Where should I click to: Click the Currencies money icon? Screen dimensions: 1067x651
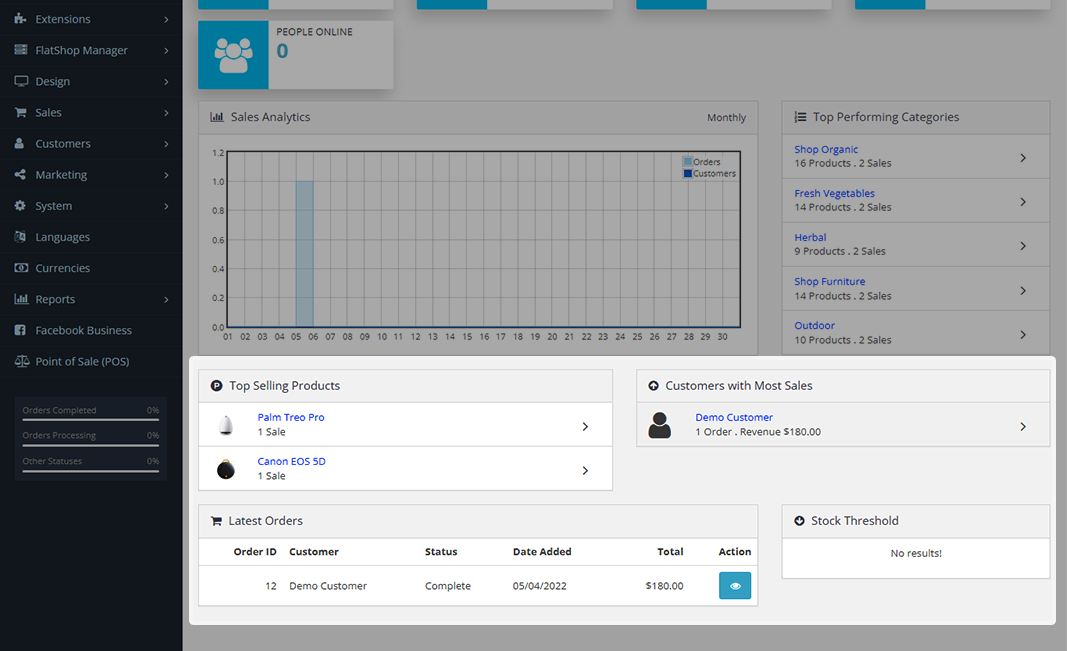coord(20,268)
